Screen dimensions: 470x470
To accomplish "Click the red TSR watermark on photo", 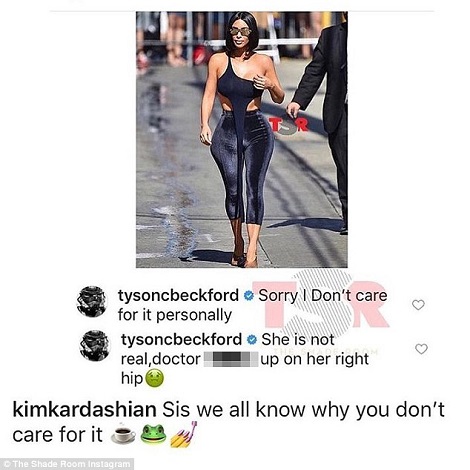I will point(288,127).
